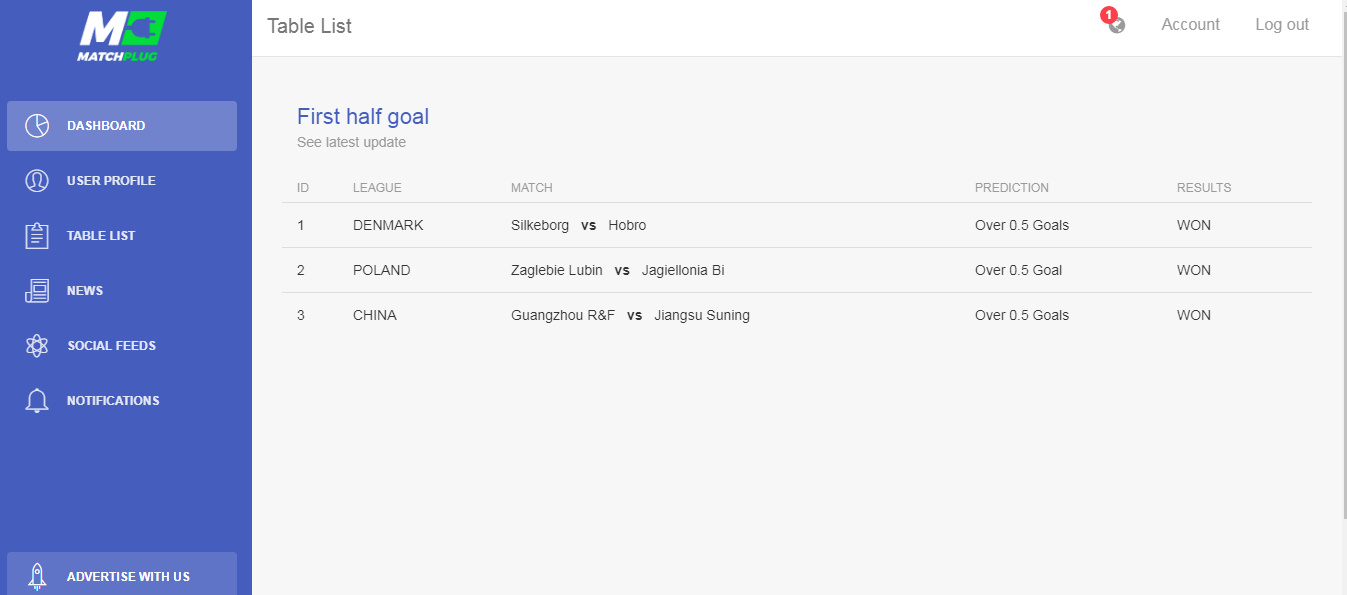Open the globe notifications icon with badge
This screenshot has height=595, width=1347.
pos(1116,25)
